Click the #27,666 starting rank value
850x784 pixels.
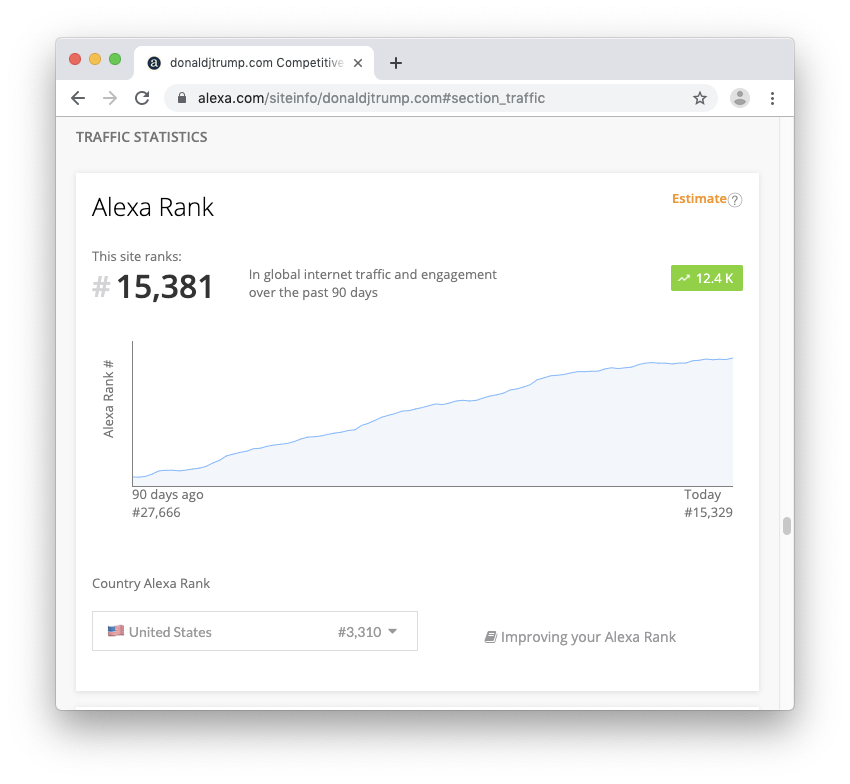(x=156, y=512)
